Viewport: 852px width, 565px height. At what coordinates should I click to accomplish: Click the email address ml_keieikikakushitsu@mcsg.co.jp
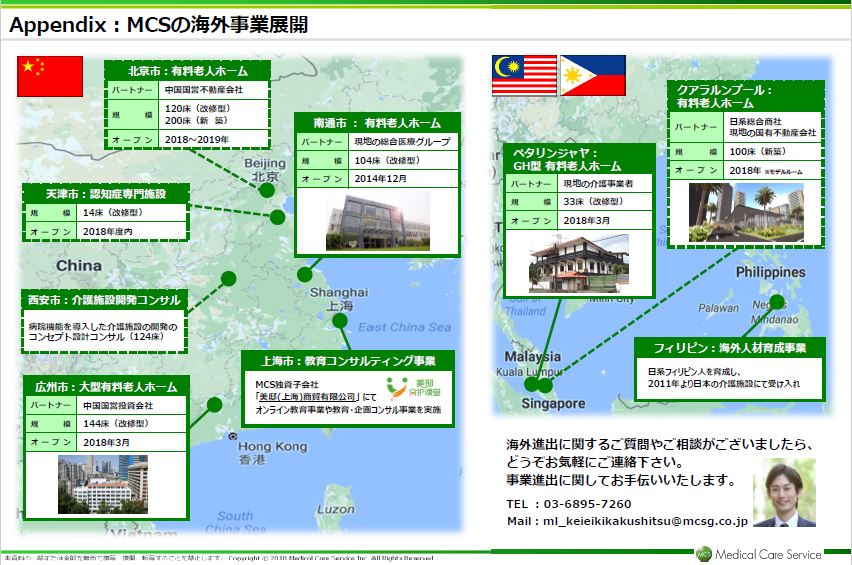tap(646, 521)
